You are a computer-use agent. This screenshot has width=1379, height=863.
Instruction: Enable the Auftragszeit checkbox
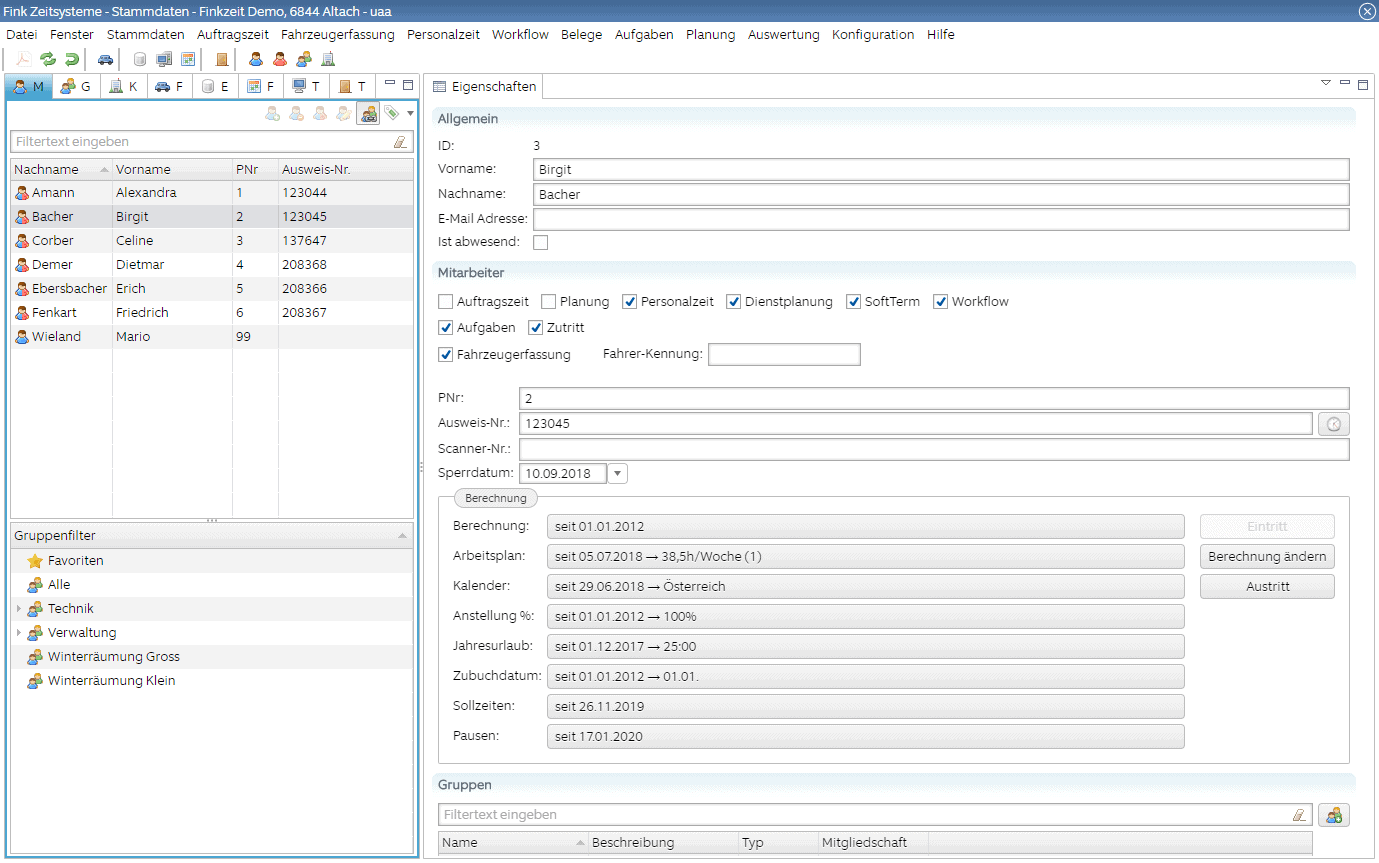446,301
